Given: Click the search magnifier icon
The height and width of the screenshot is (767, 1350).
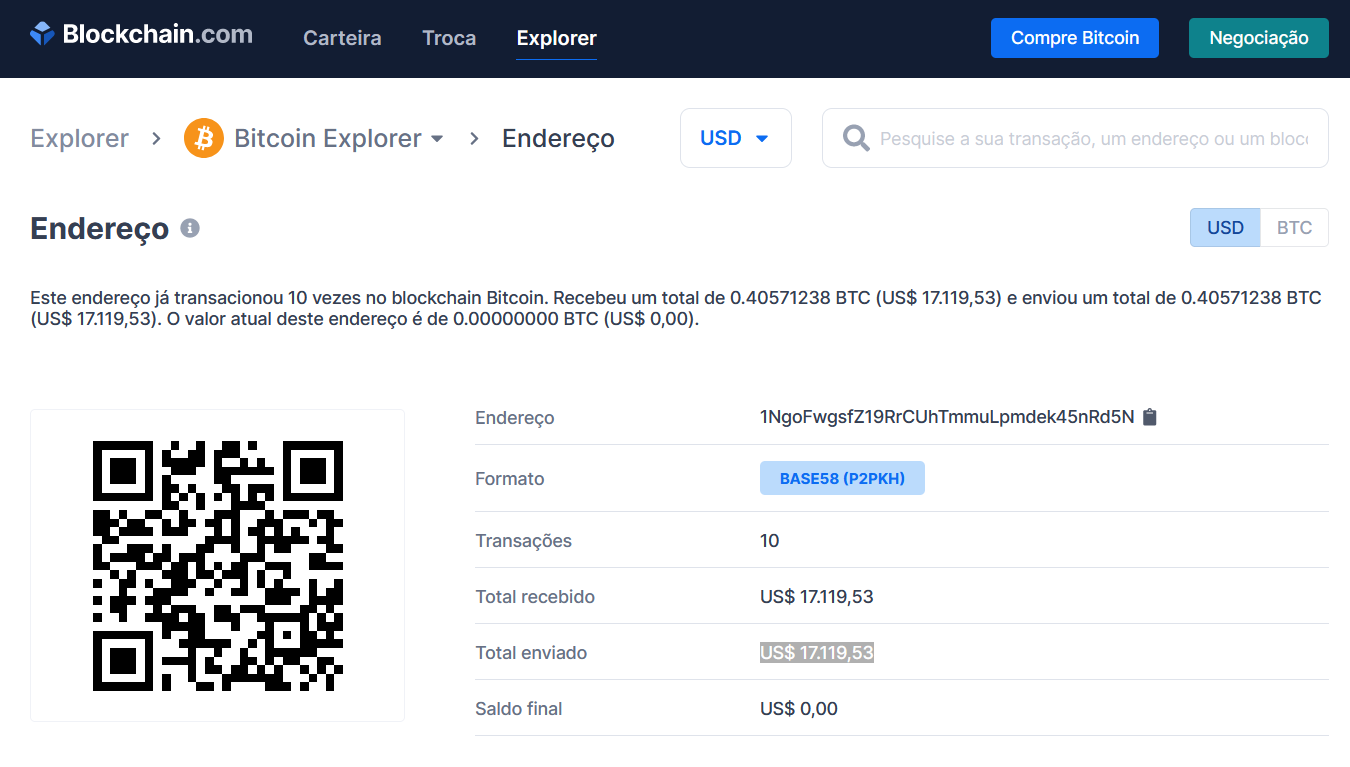Looking at the screenshot, I should (855, 138).
